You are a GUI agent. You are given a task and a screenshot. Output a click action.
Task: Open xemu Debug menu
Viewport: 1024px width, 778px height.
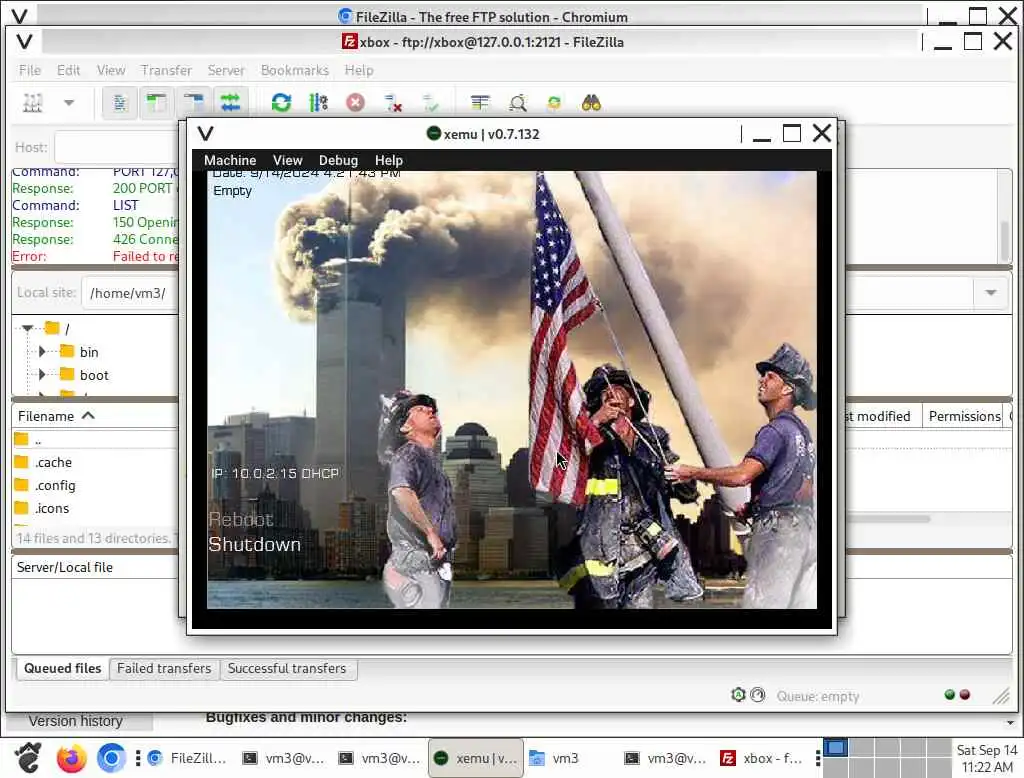pyautogui.click(x=338, y=160)
